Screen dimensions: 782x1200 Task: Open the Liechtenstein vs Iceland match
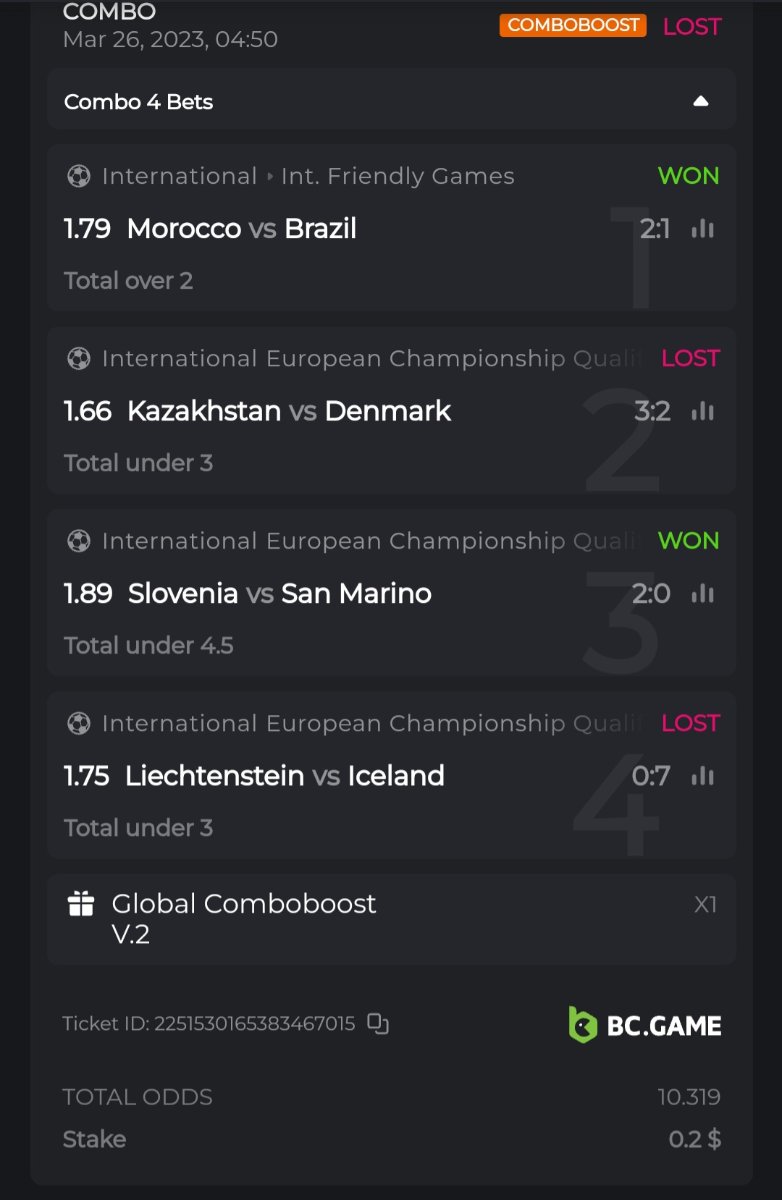[284, 776]
